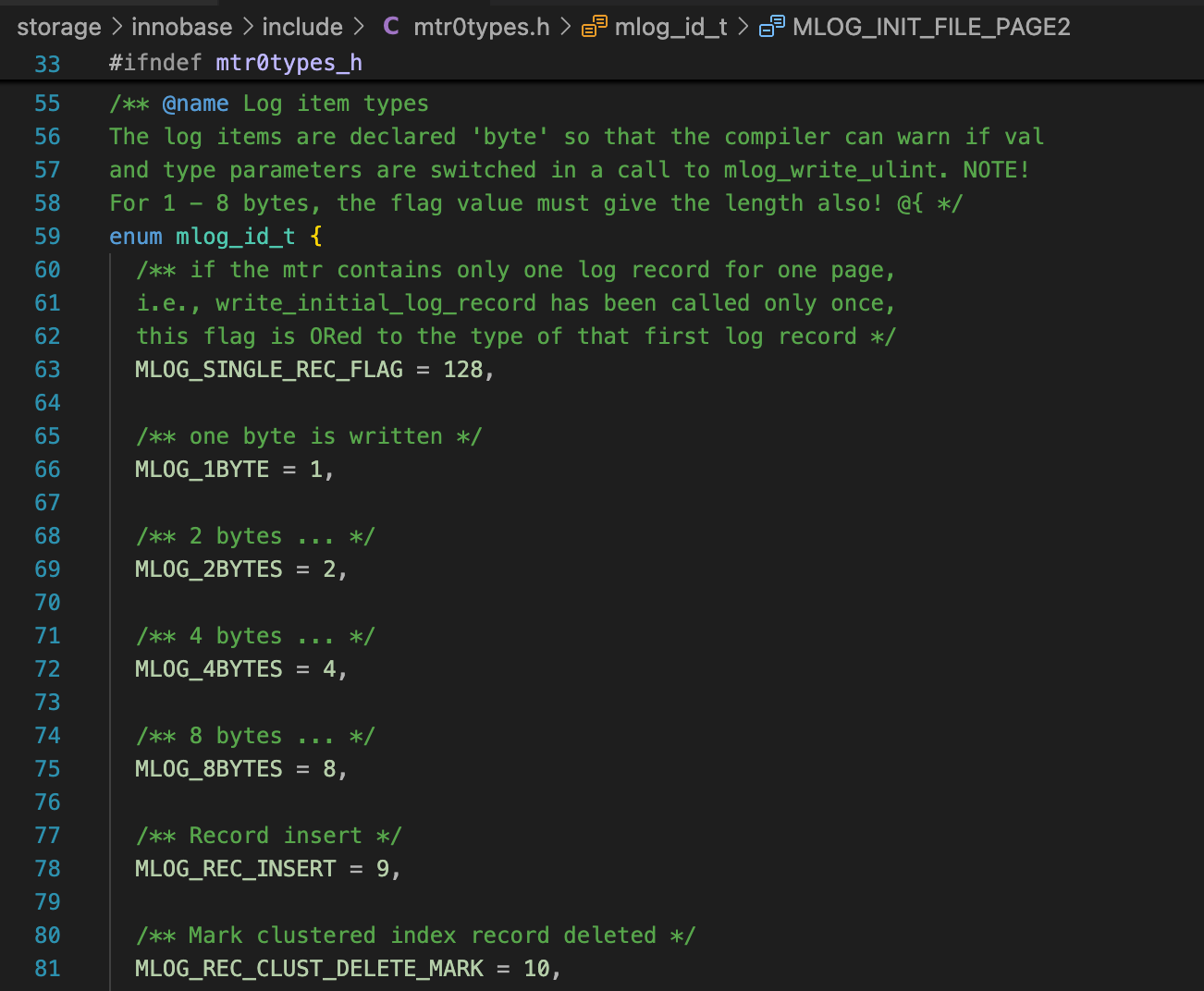Click the C file icon in breadcrumb

391,27
